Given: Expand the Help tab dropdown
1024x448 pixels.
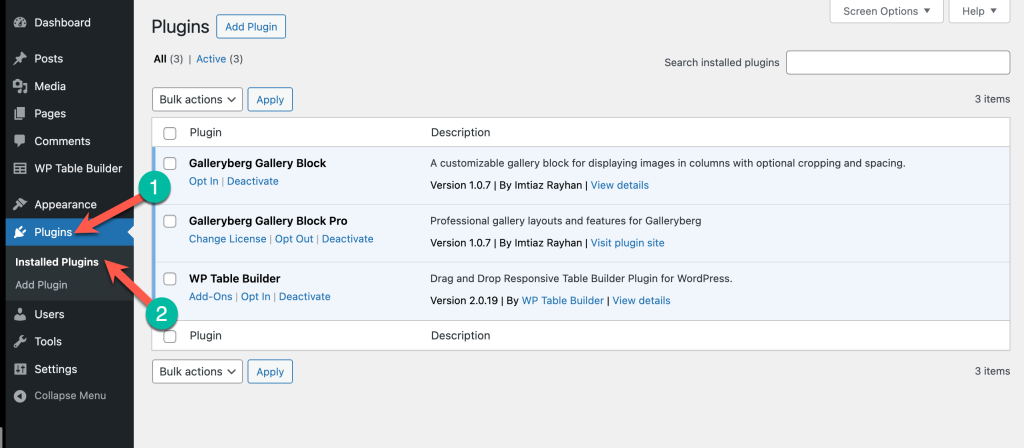Looking at the screenshot, I should point(979,11).
